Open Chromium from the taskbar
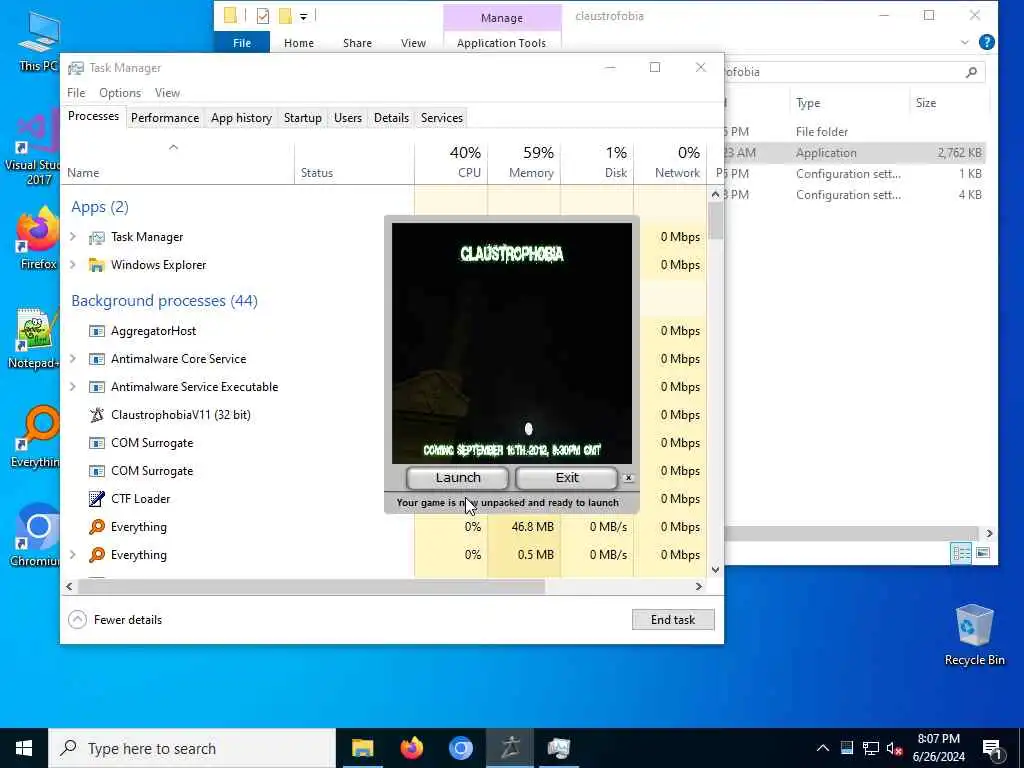Viewport: 1024px width, 768px height. pyautogui.click(x=460, y=748)
